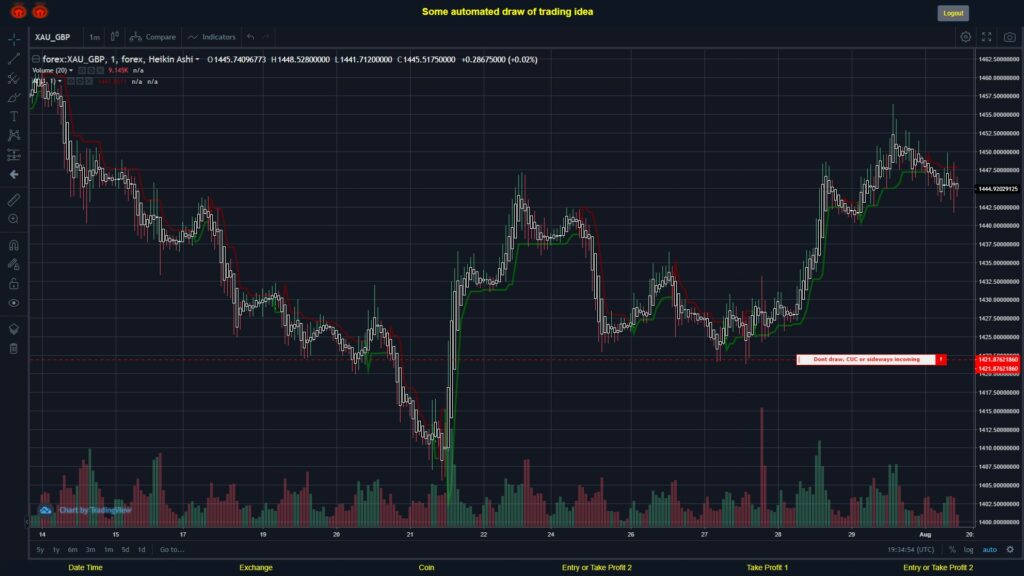1024x576 pixels.
Task: Click the XAU_GBP symbol field
Action: (53, 37)
